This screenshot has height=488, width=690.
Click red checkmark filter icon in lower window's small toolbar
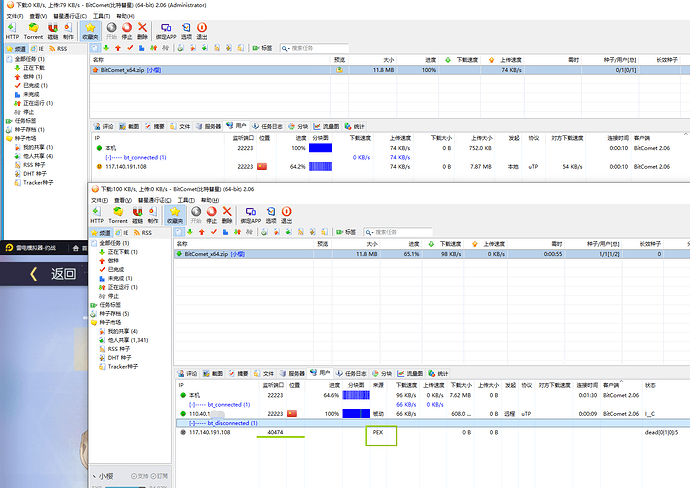click(213, 232)
